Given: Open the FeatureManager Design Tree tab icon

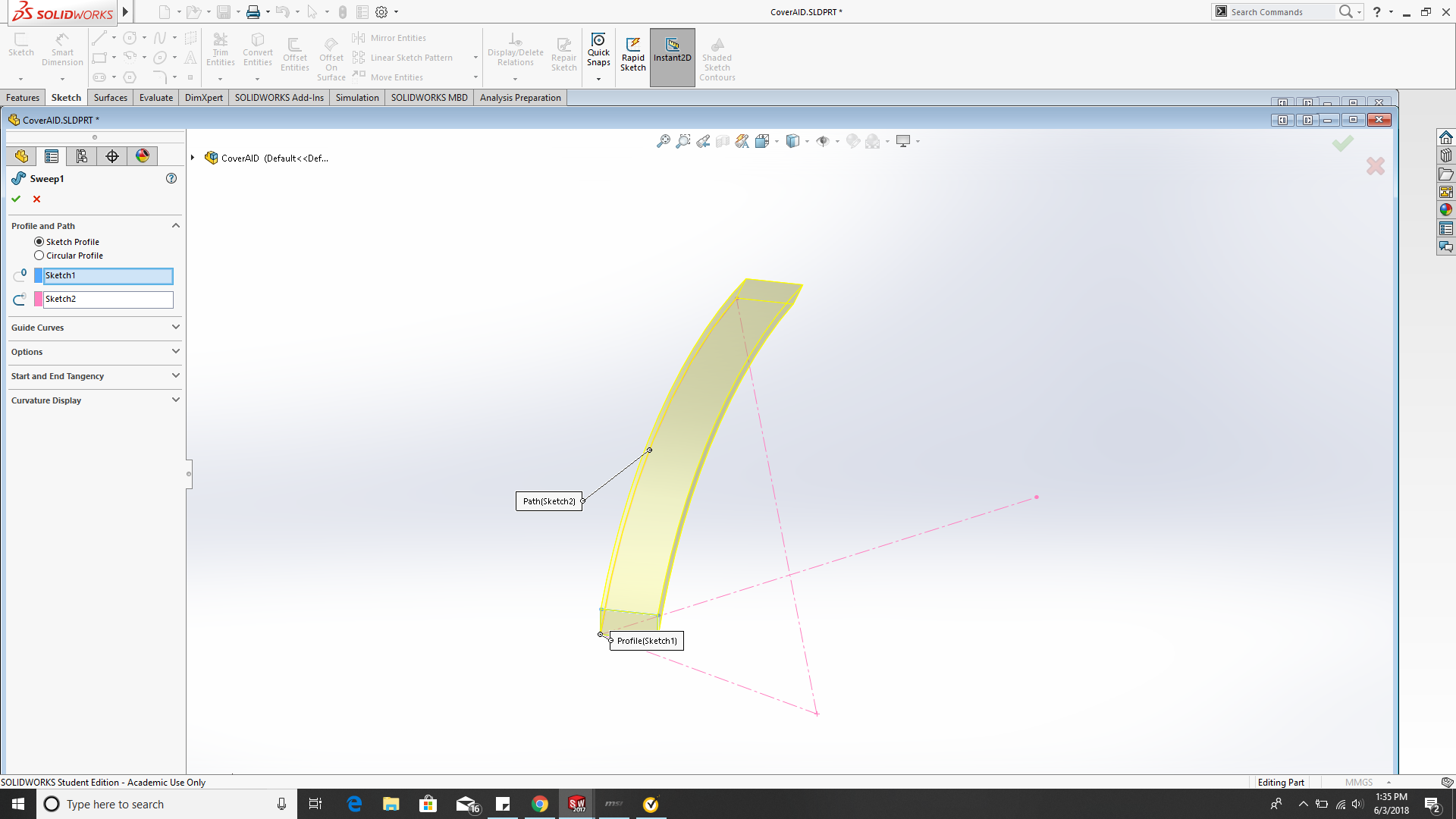Looking at the screenshot, I should pyautogui.click(x=21, y=156).
